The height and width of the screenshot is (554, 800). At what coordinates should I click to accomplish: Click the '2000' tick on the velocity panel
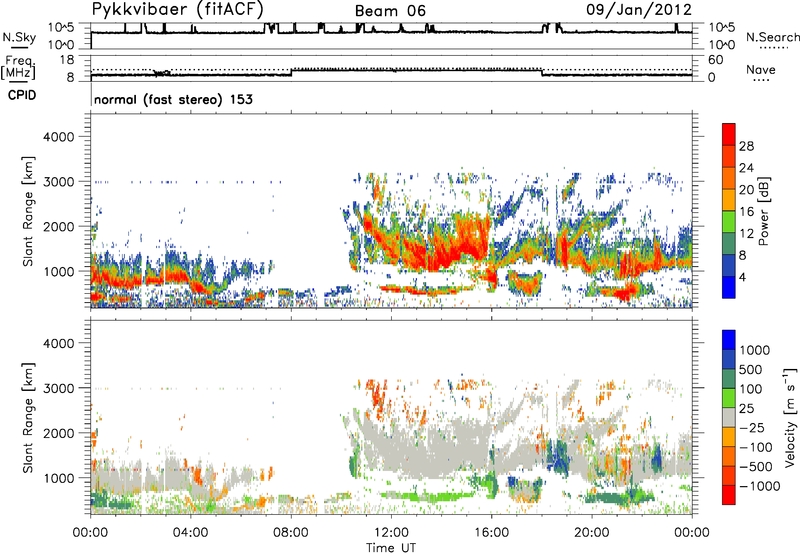pos(58,433)
